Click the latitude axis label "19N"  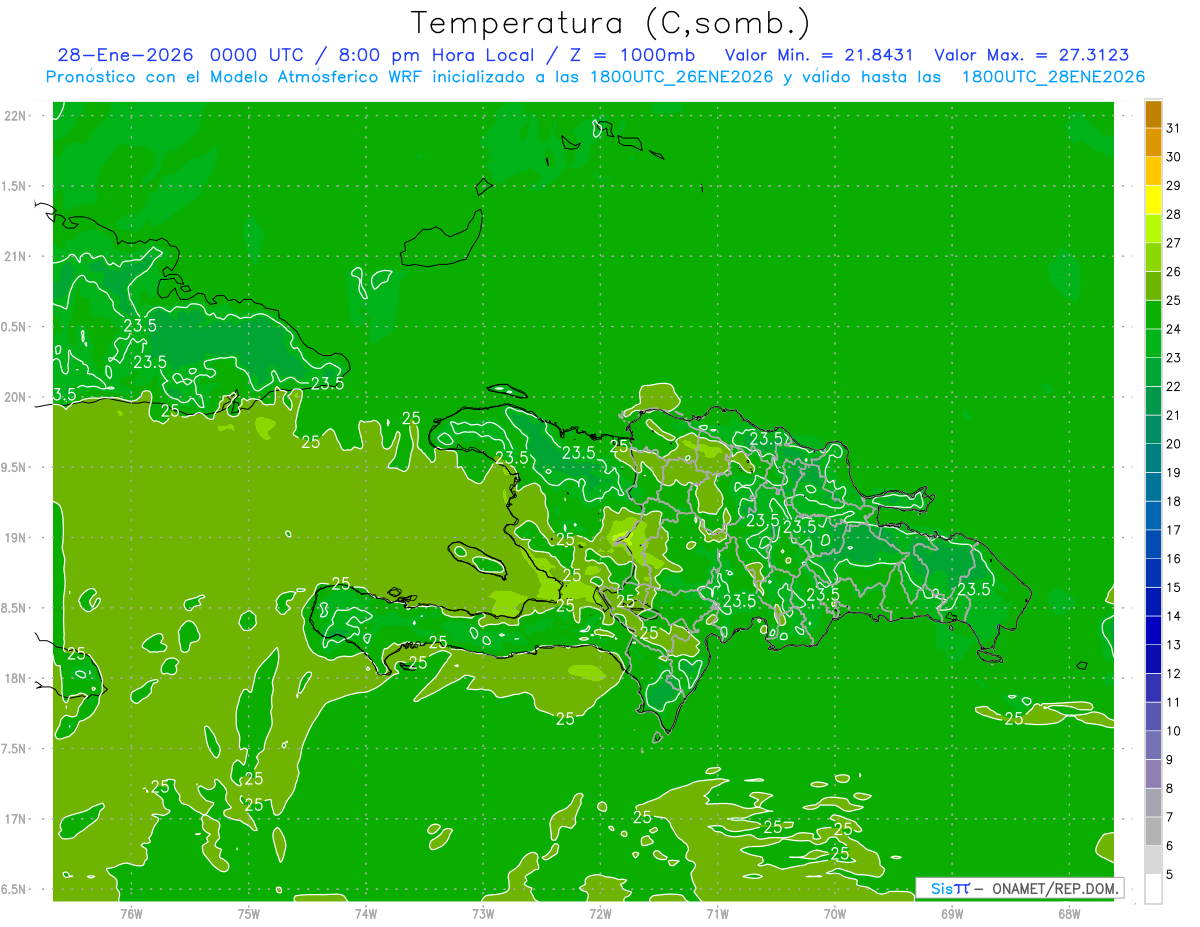16,537
